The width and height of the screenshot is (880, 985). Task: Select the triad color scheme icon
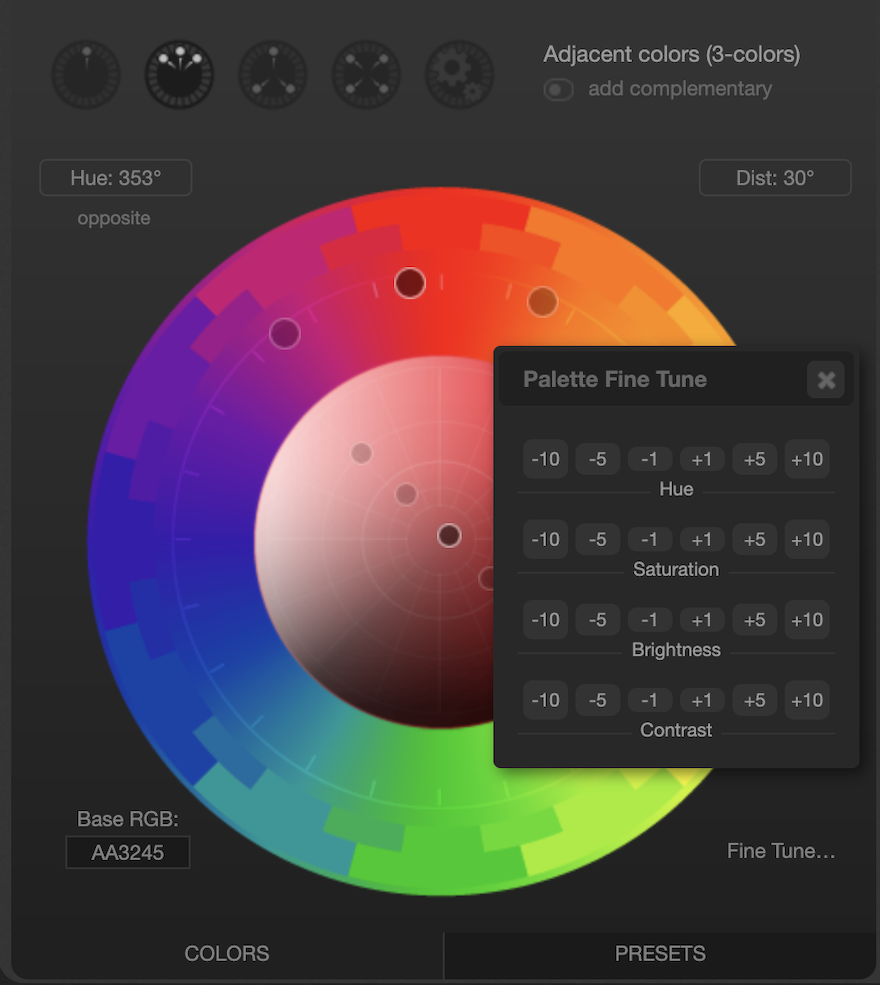coord(273,75)
